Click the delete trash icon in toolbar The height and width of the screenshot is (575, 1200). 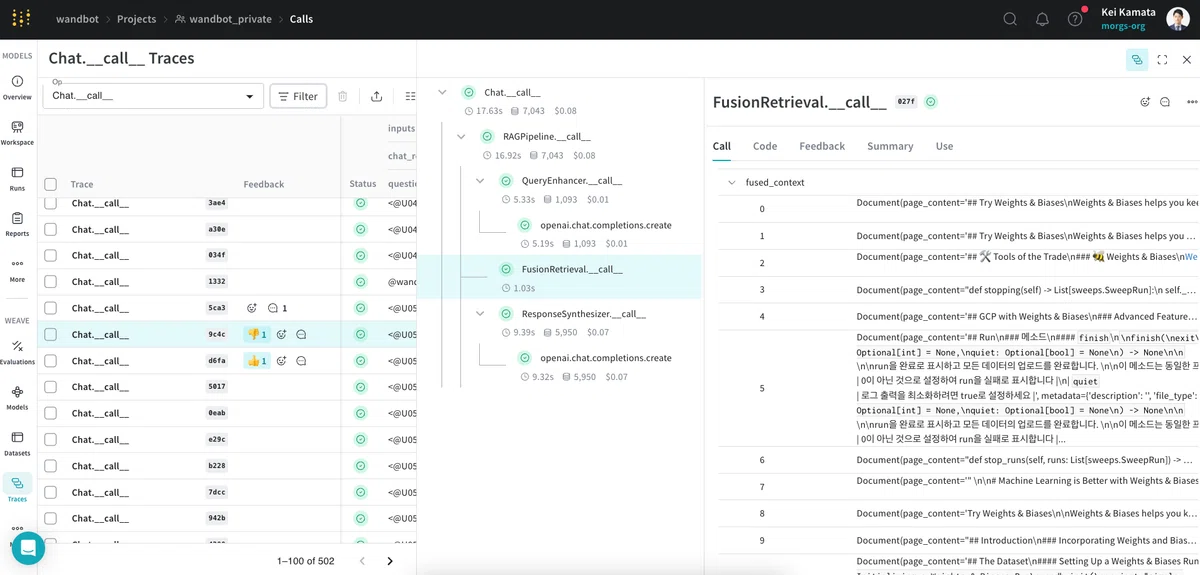coord(343,96)
